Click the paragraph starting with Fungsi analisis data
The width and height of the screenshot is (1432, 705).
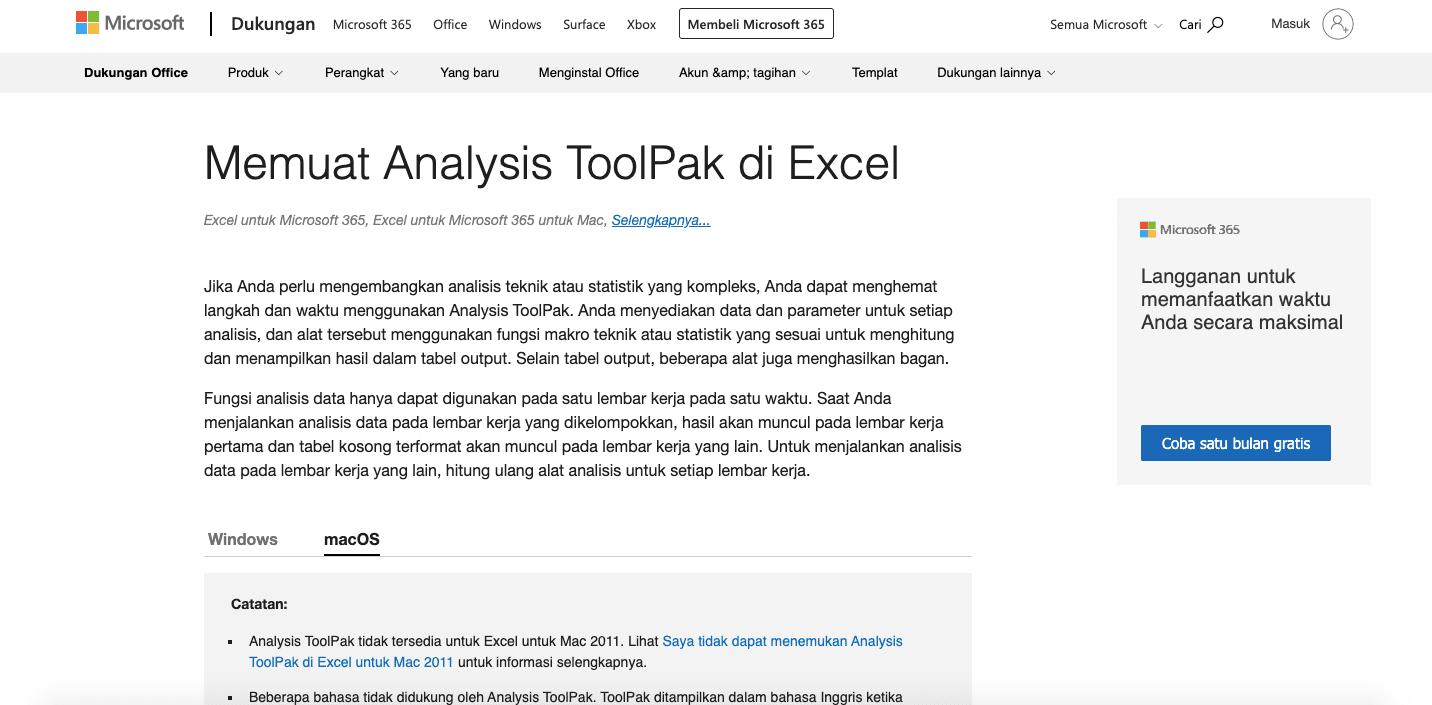coord(583,434)
